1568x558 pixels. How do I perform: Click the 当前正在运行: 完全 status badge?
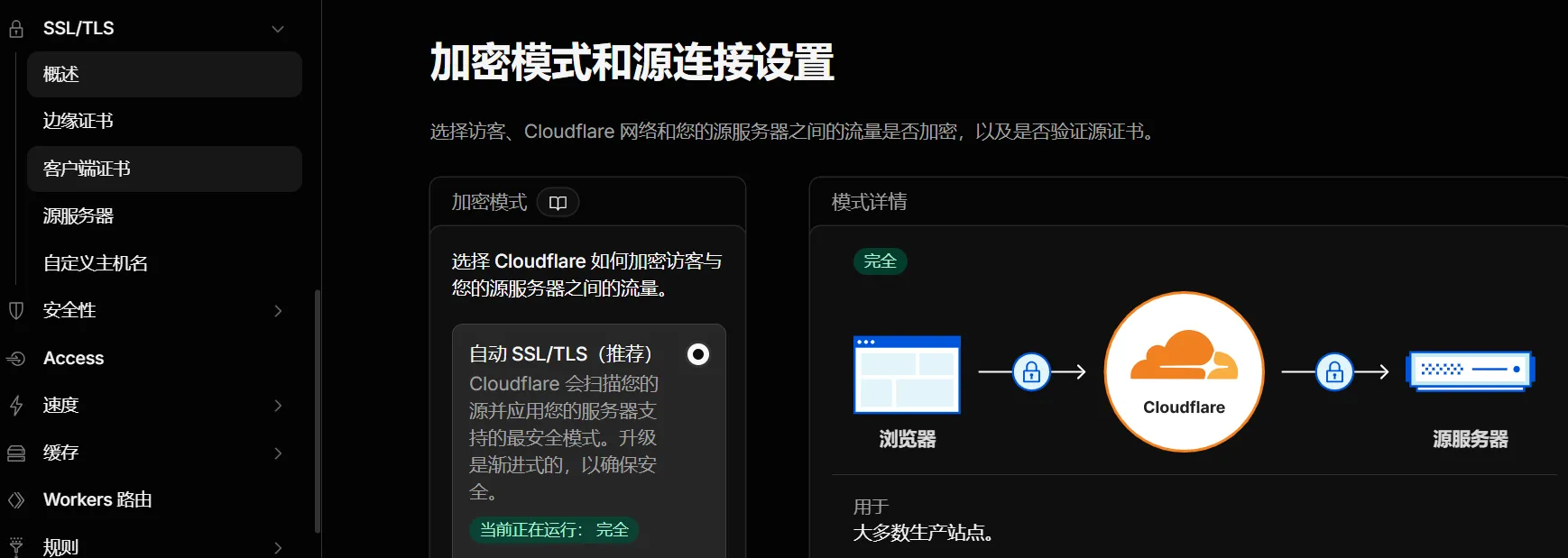pyautogui.click(x=554, y=530)
